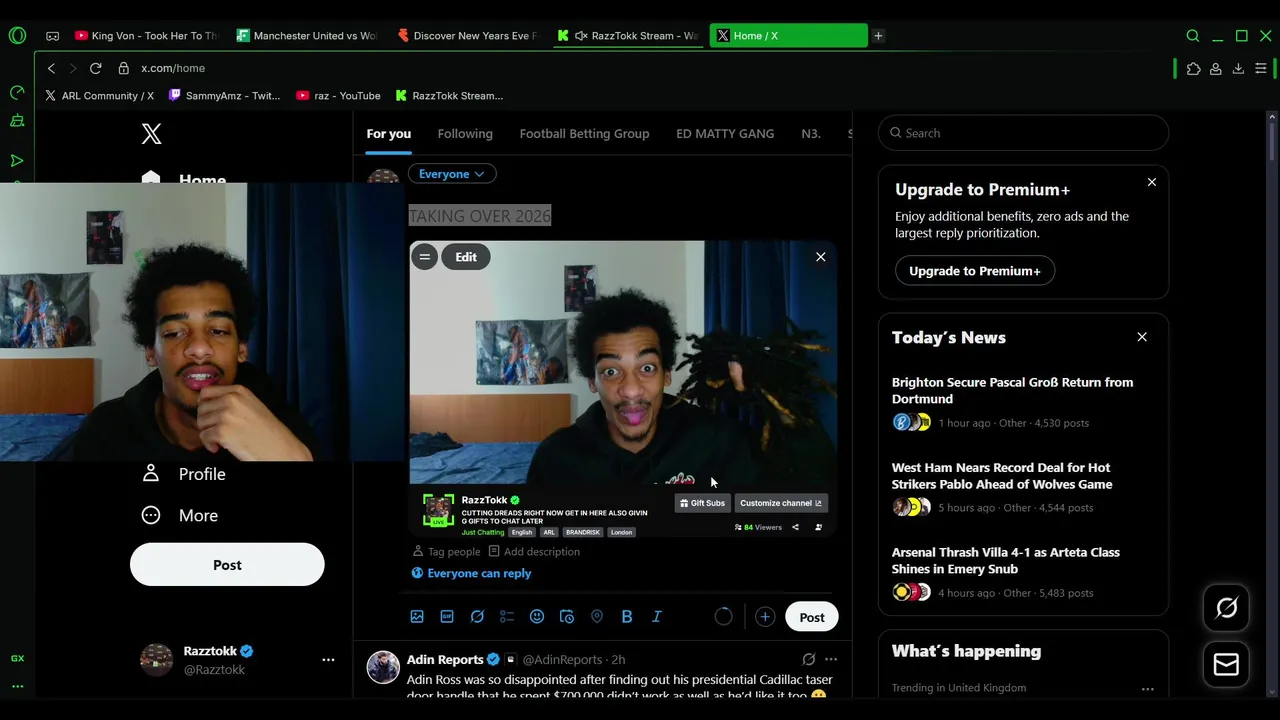This screenshot has height=720, width=1280.
Task: Open more options on Adin Reports post
Action: coord(831,660)
